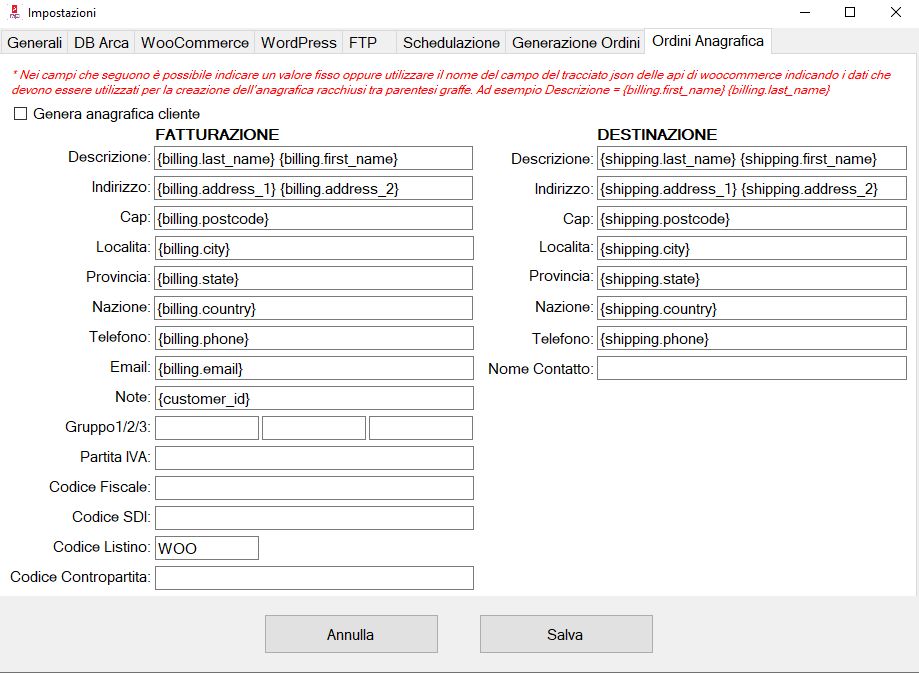Click the Codice Contropartita input field
This screenshot has width=919, height=674.
click(314, 578)
